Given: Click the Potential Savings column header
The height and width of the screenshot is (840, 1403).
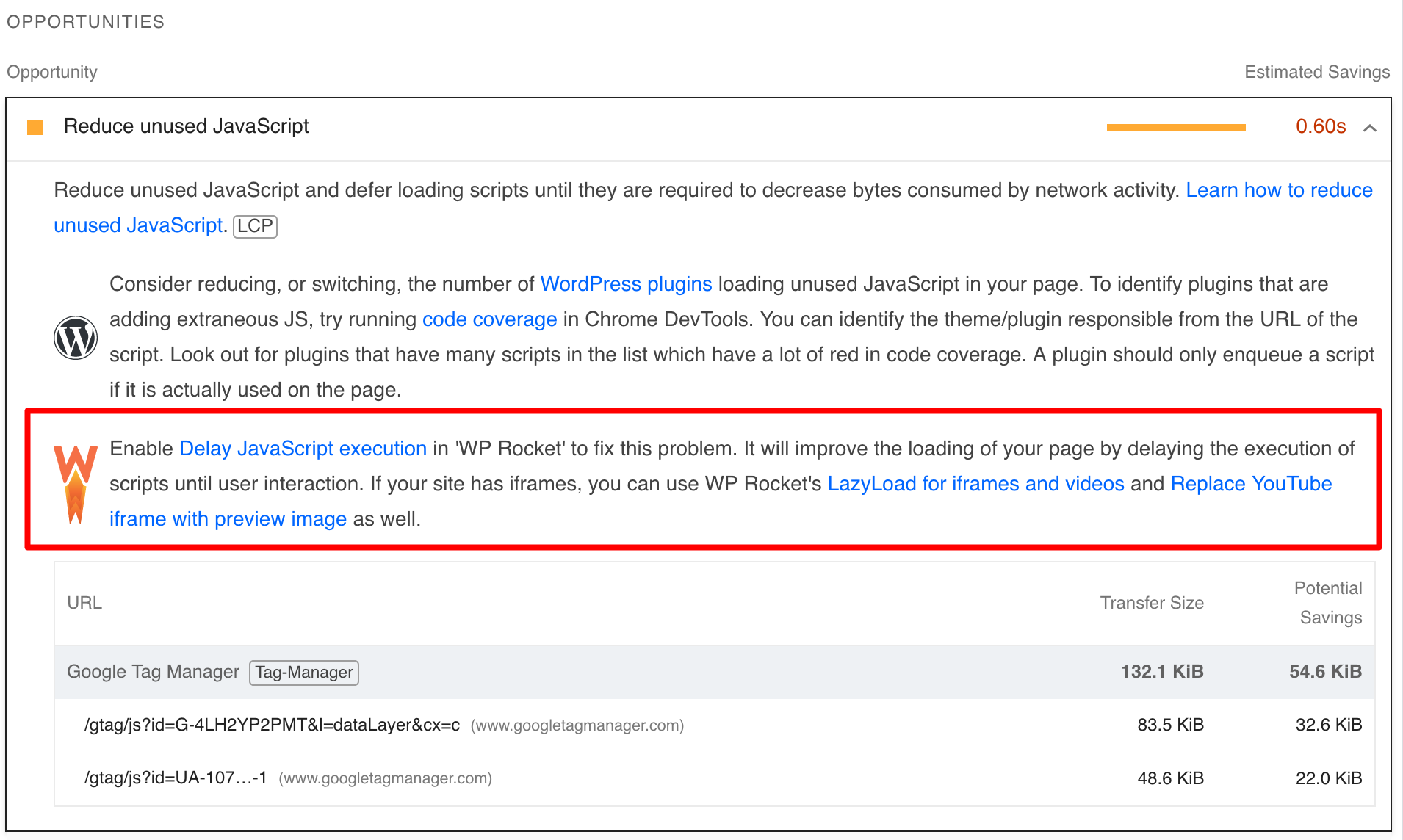Looking at the screenshot, I should pos(1328,603).
